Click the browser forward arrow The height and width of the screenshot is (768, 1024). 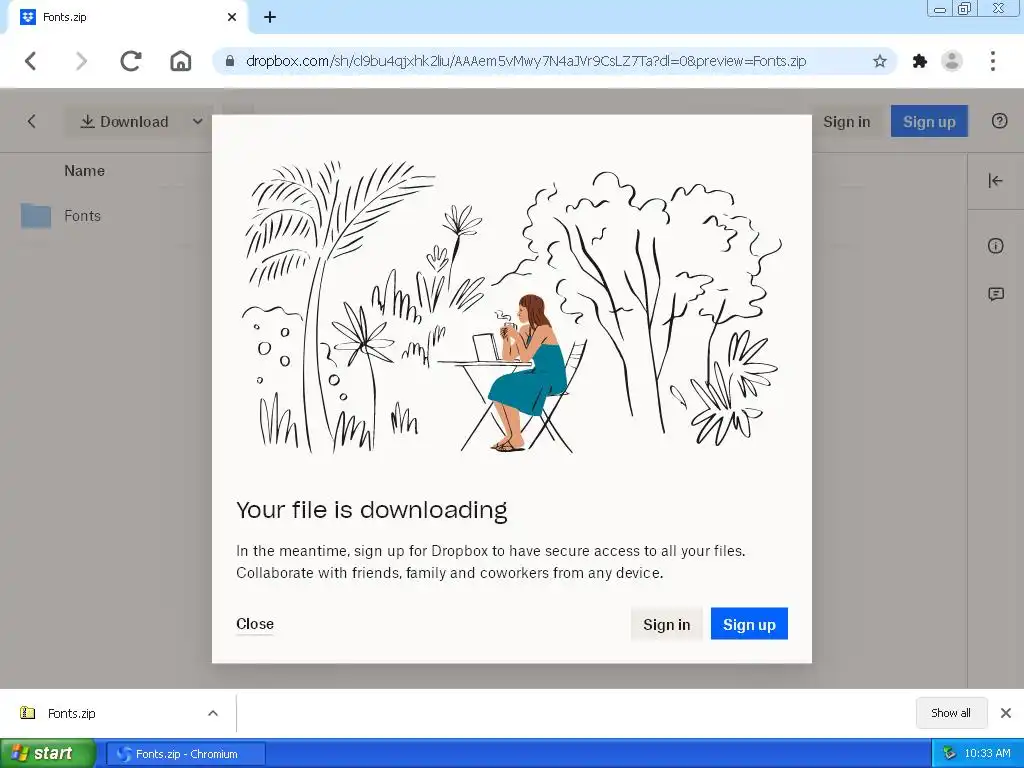coord(81,61)
